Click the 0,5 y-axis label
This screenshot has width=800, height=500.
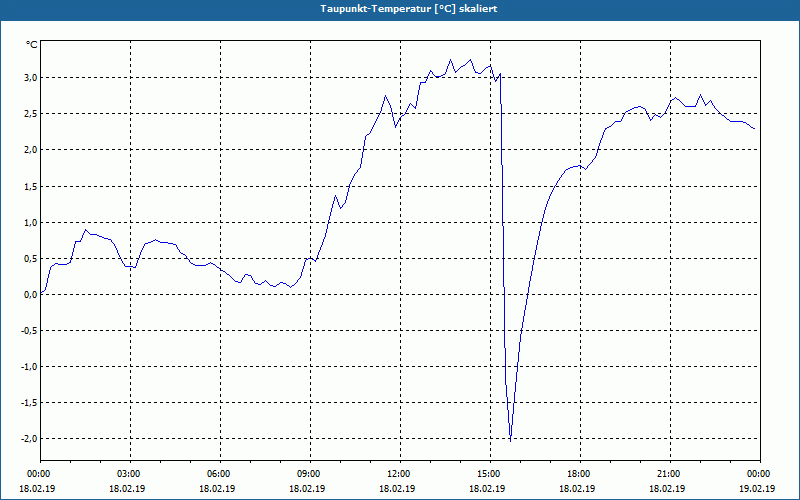pos(31,259)
